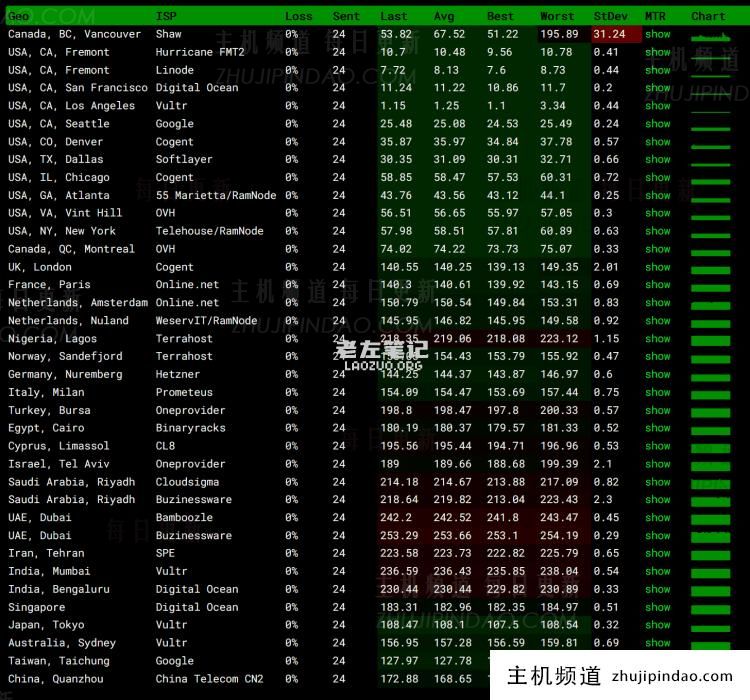This screenshot has height=700, width=750.
Task: Click the chart bar for Vancouver Shaw
Action: tap(711, 35)
